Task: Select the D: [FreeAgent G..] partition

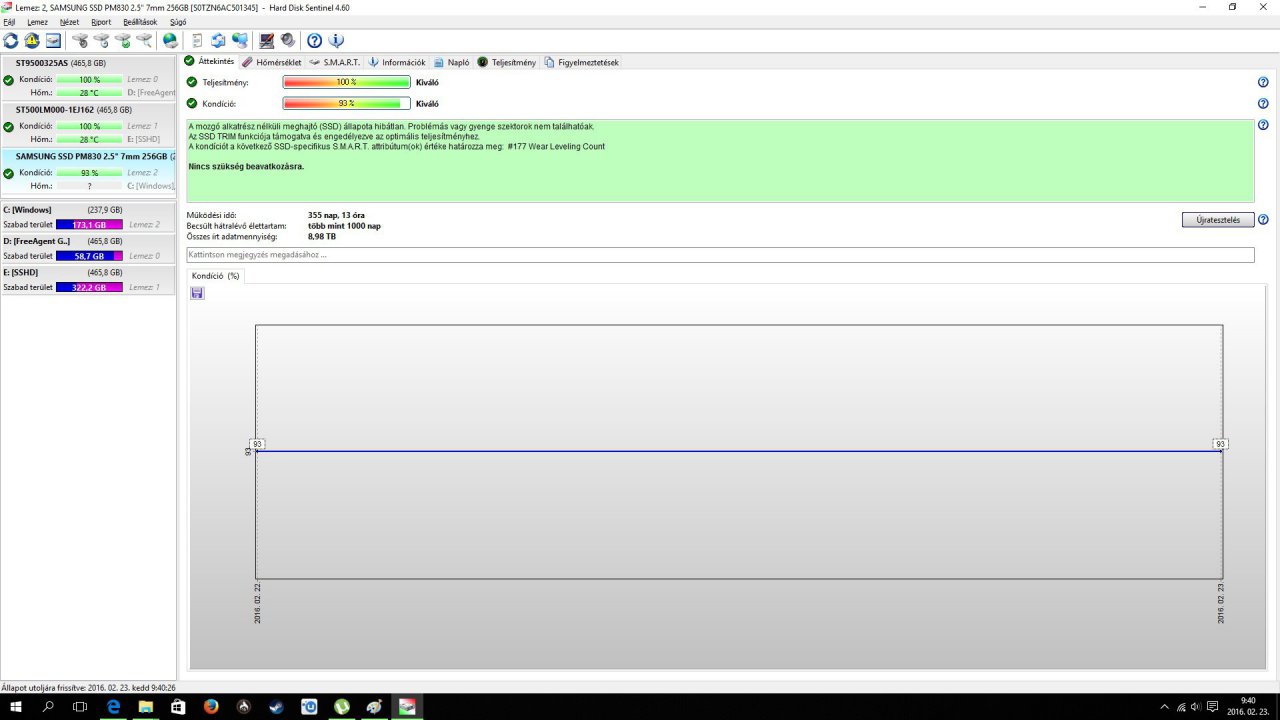Action: click(88, 248)
